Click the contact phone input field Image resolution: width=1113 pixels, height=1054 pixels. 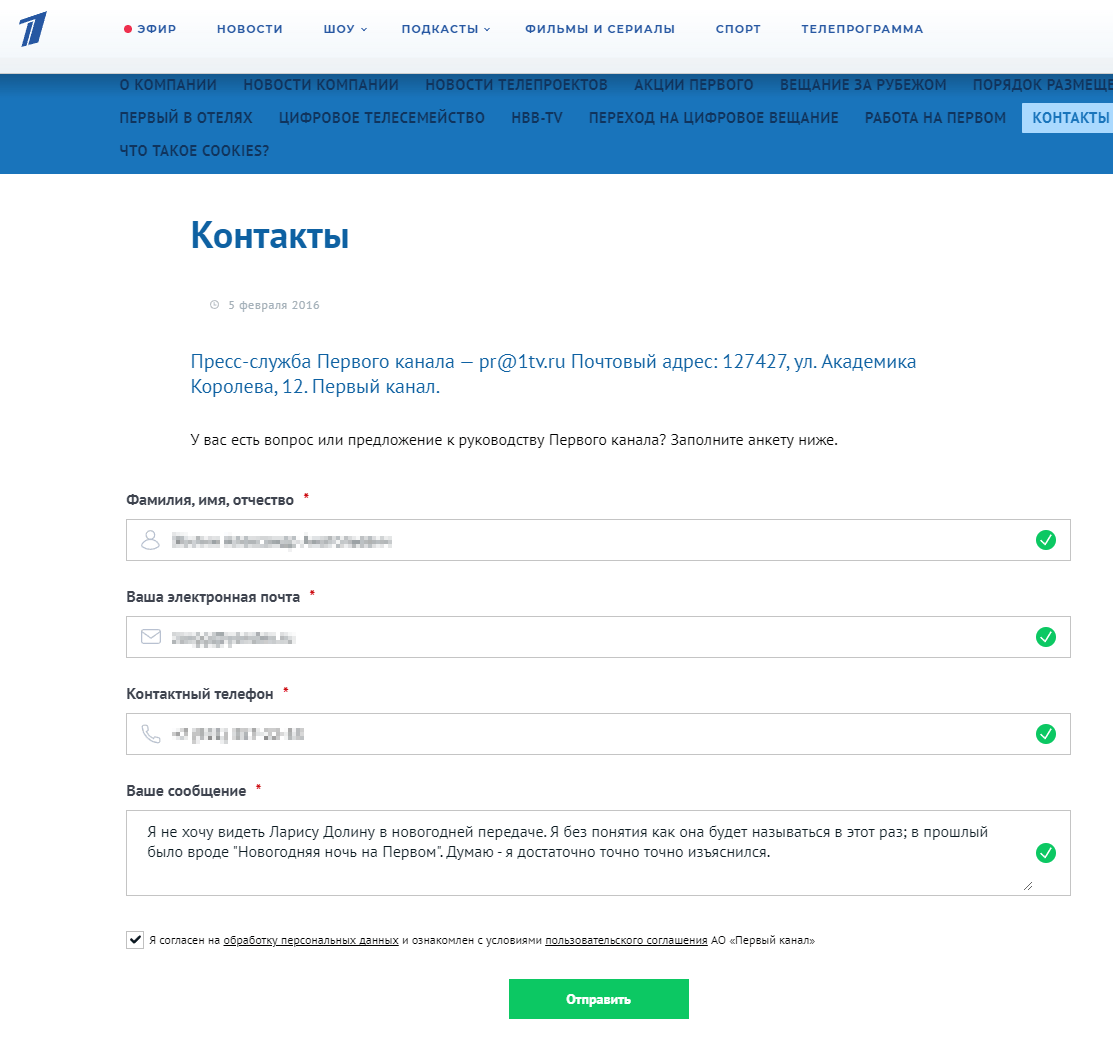pyautogui.click(x=598, y=734)
